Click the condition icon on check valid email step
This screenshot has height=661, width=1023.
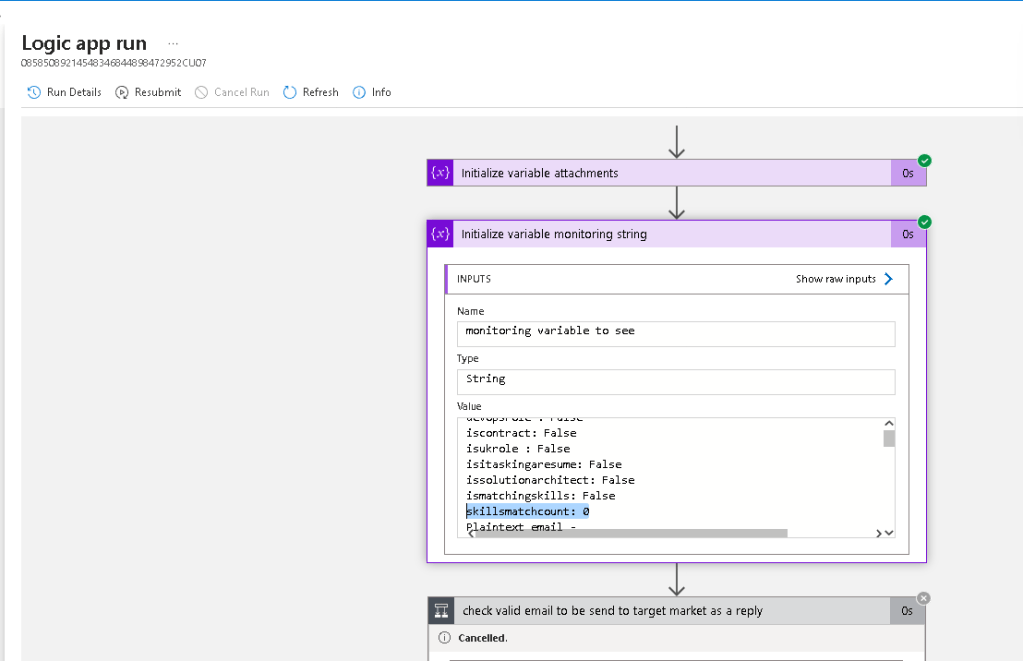tap(441, 611)
